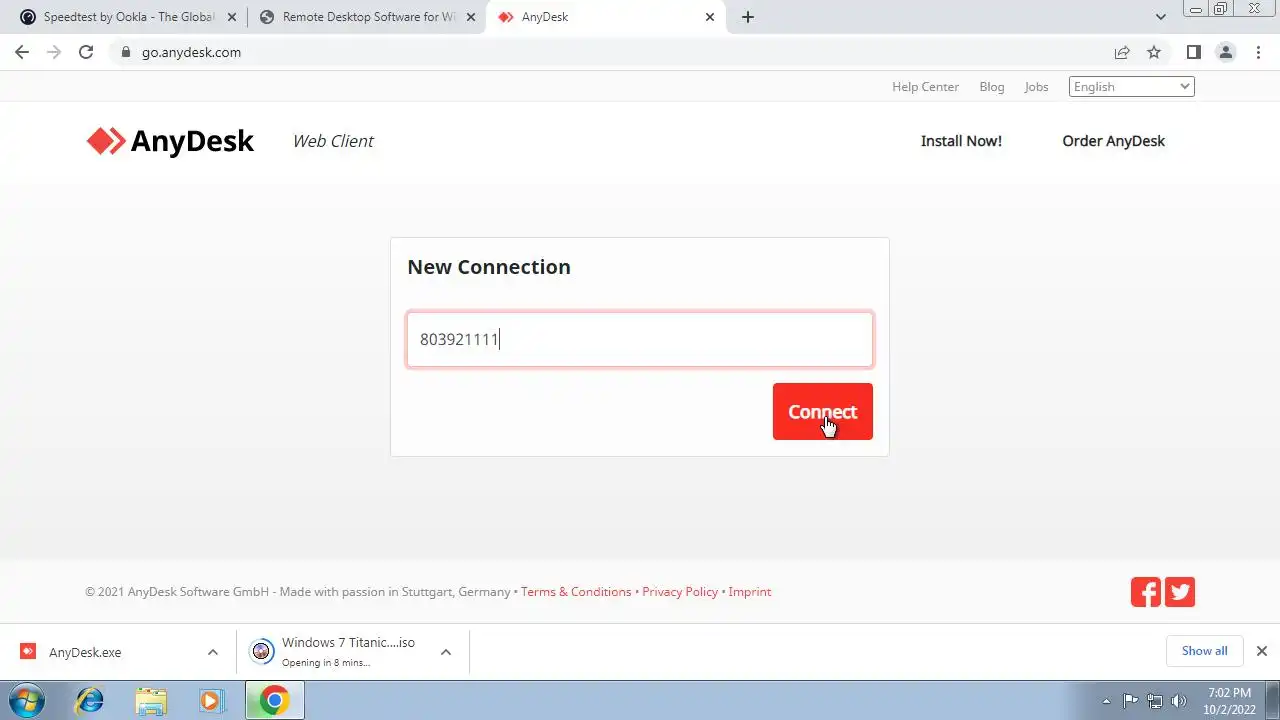Click Chrome icon on taskbar
This screenshot has height=720, width=1280.
coord(274,700)
